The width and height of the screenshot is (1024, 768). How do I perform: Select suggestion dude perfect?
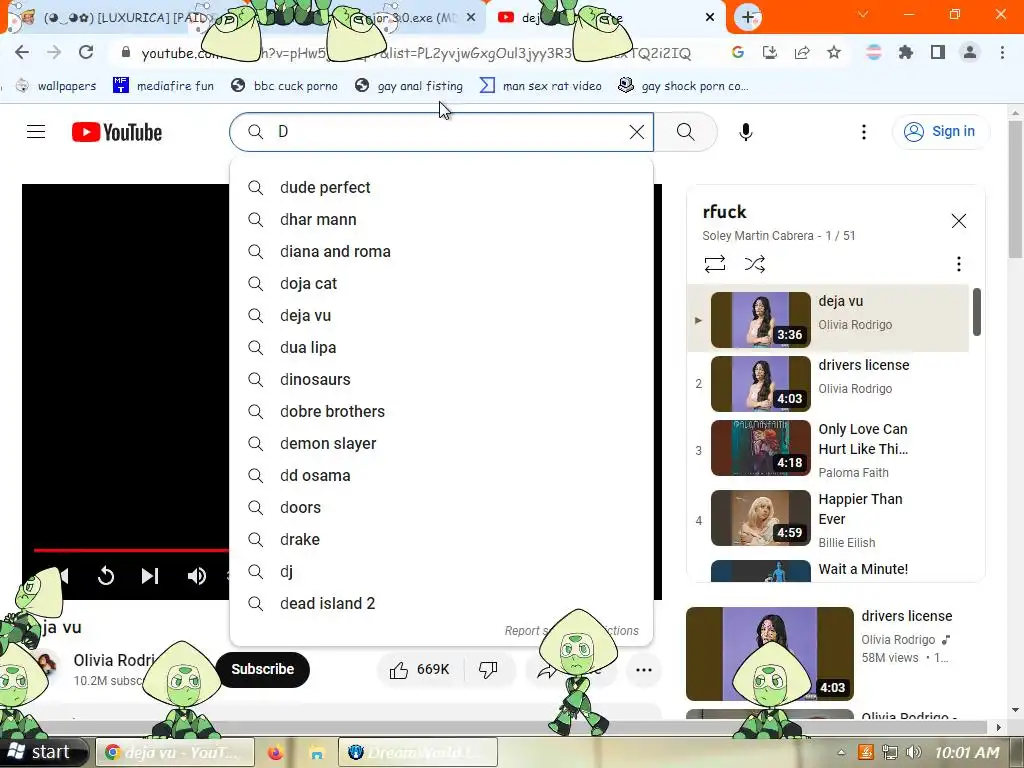coord(441,187)
